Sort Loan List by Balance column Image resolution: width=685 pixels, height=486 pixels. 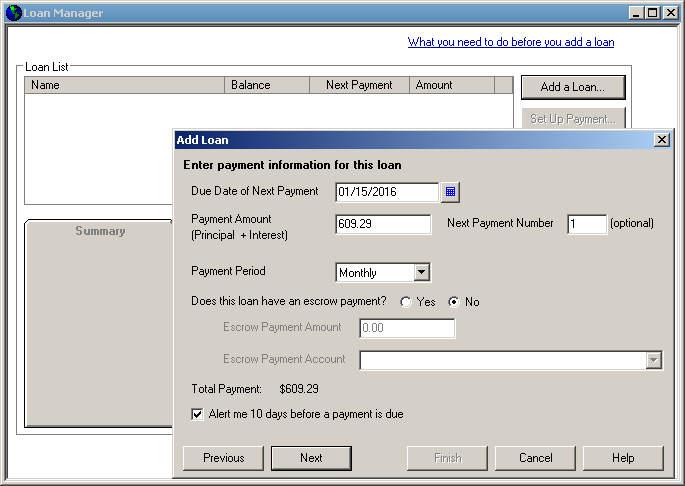267,85
